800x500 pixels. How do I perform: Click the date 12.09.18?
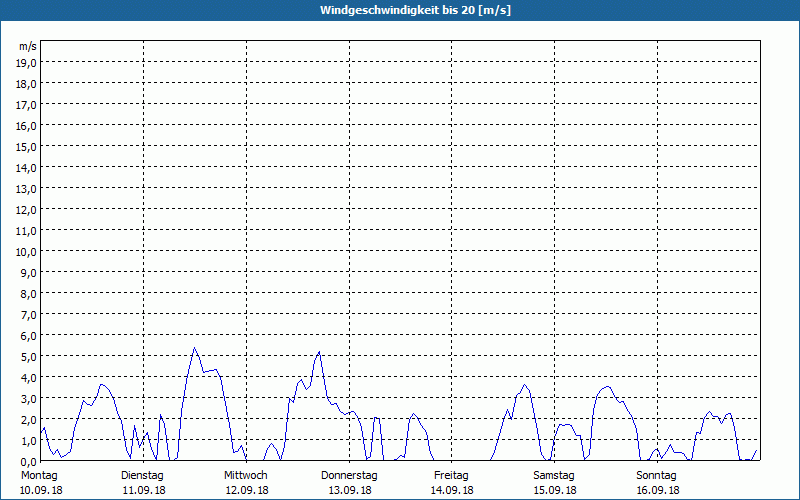click(x=247, y=490)
